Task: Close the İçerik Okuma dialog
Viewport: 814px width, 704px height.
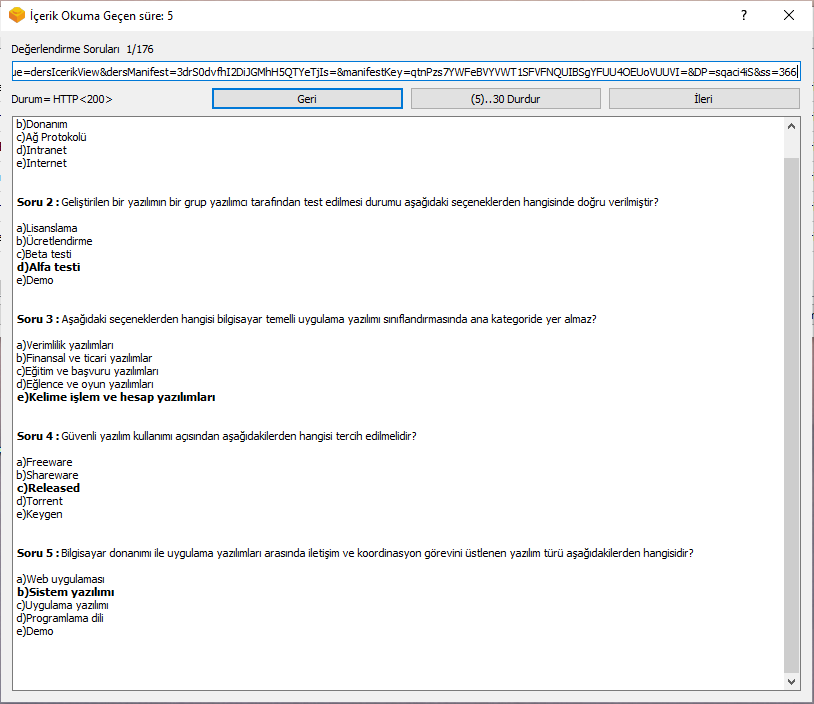Action: click(789, 16)
